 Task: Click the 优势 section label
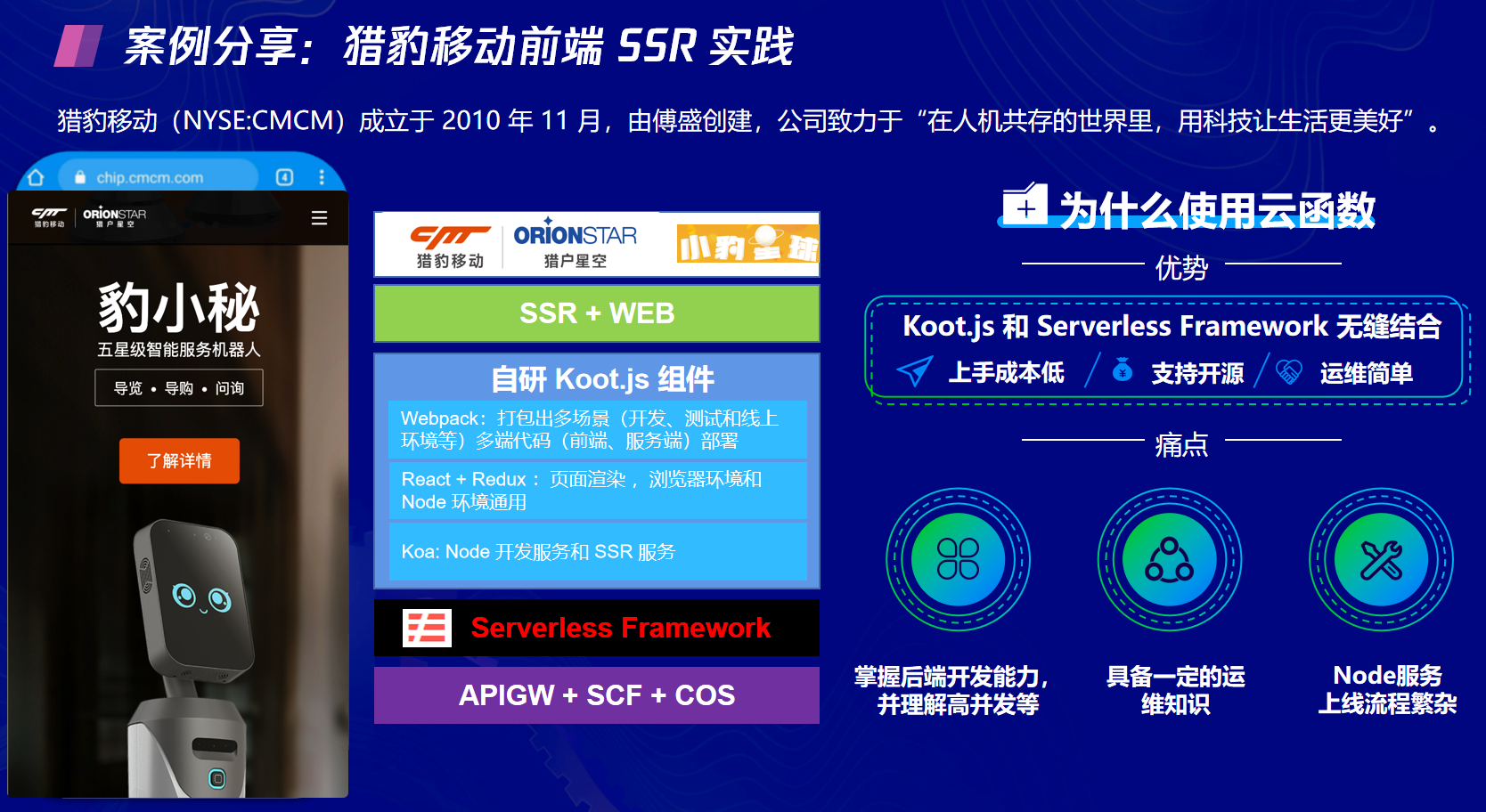click(1181, 267)
